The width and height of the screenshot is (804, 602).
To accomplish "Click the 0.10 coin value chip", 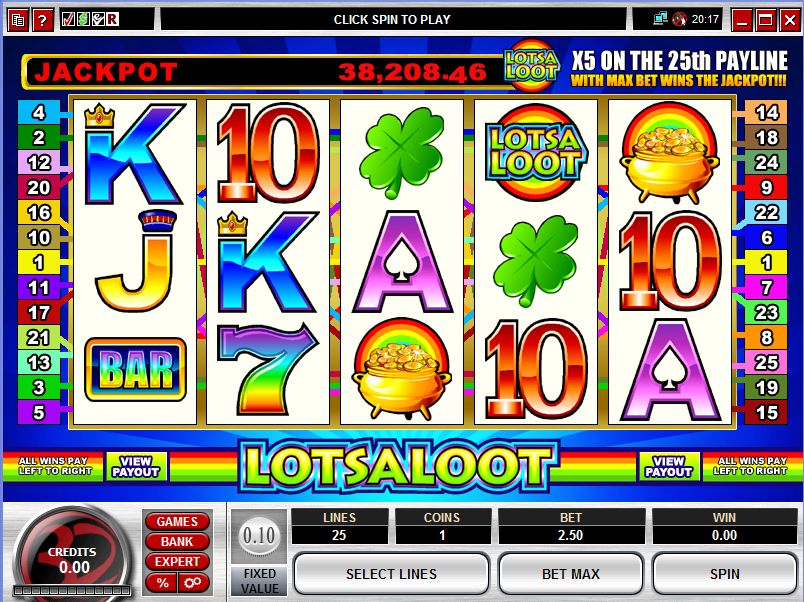I will tap(259, 536).
